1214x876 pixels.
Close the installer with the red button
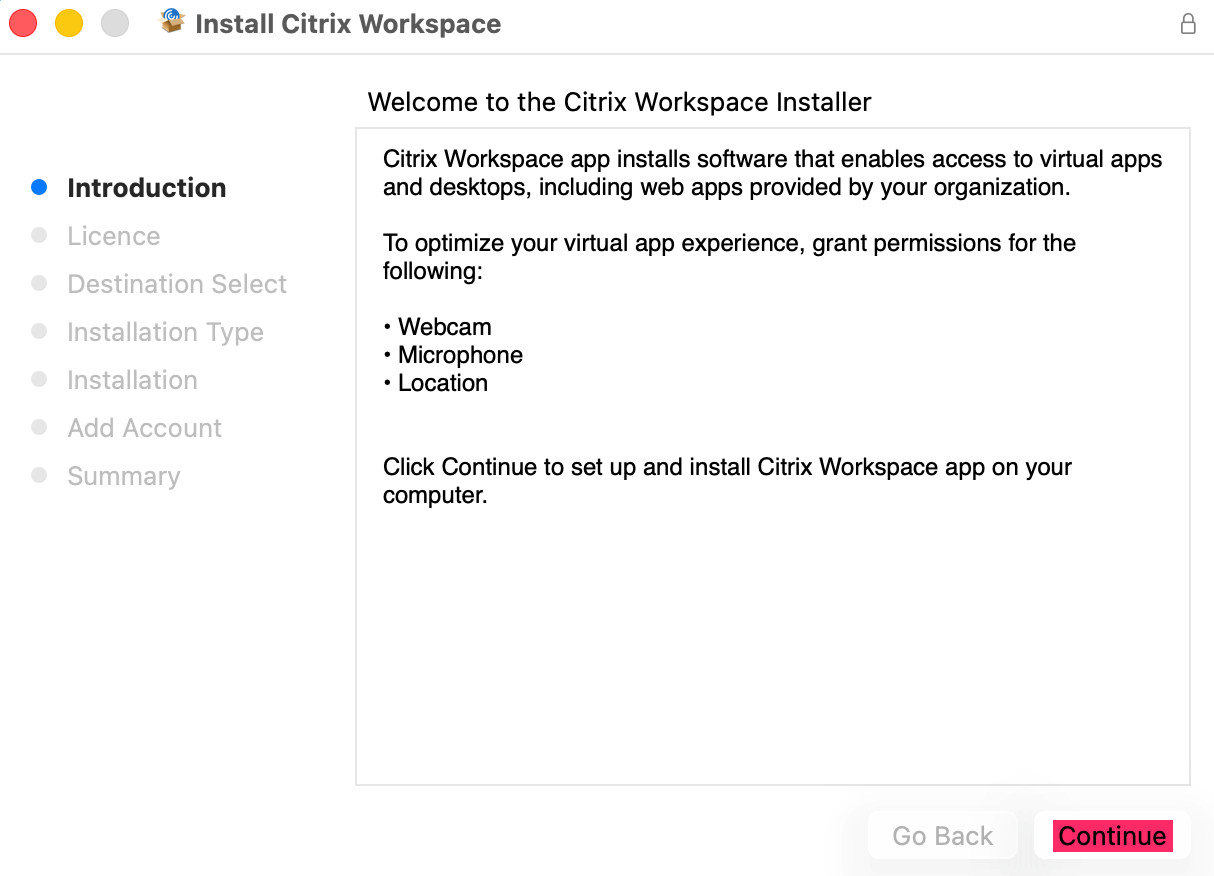click(x=22, y=23)
